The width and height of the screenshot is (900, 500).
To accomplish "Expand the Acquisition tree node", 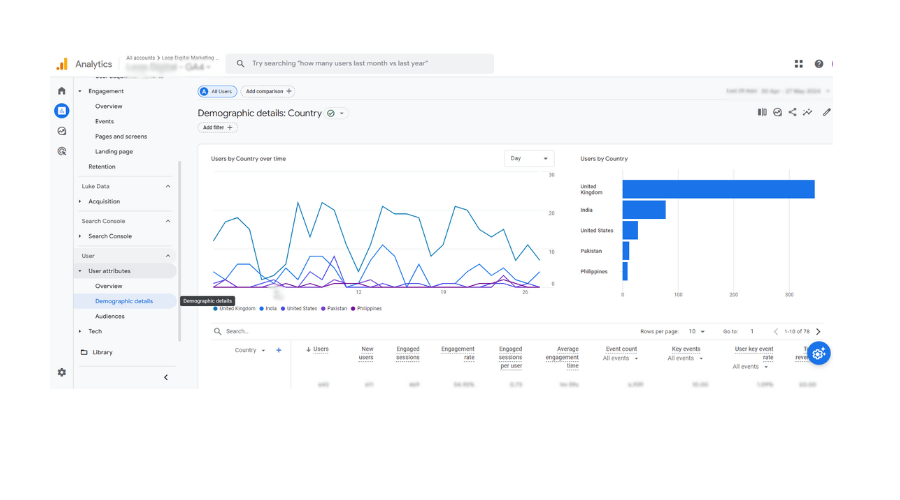I will 80,201.
